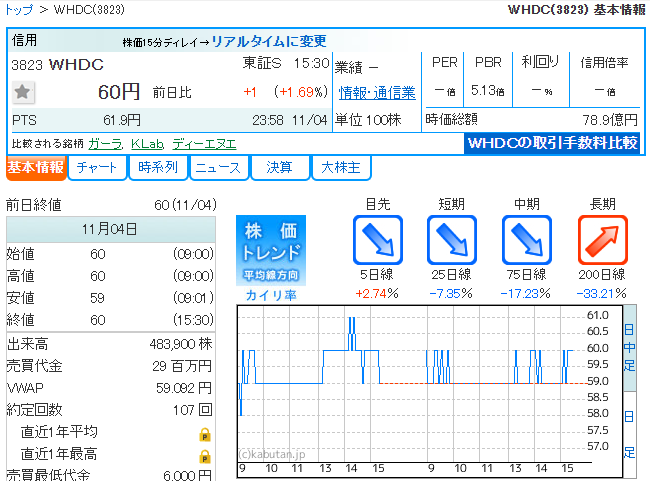The height and width of the screenshot is (481, 650).
Task: Follow the トップ breadcrumb link
Action: tap(19, 10)
